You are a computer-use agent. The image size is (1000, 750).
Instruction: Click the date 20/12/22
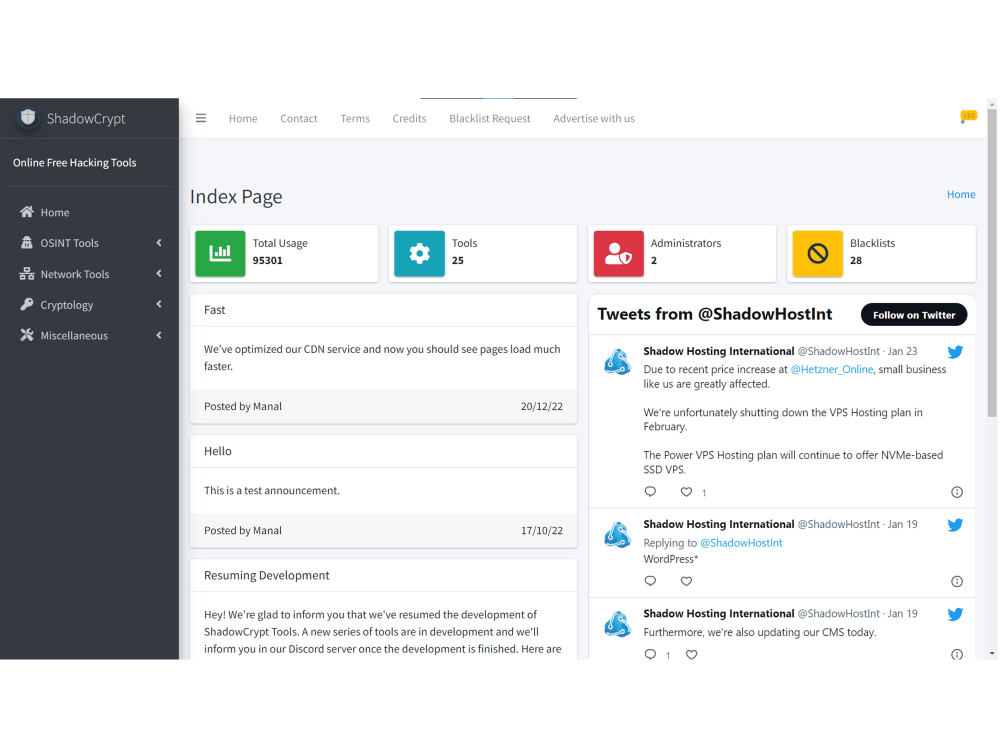(541, 406)
